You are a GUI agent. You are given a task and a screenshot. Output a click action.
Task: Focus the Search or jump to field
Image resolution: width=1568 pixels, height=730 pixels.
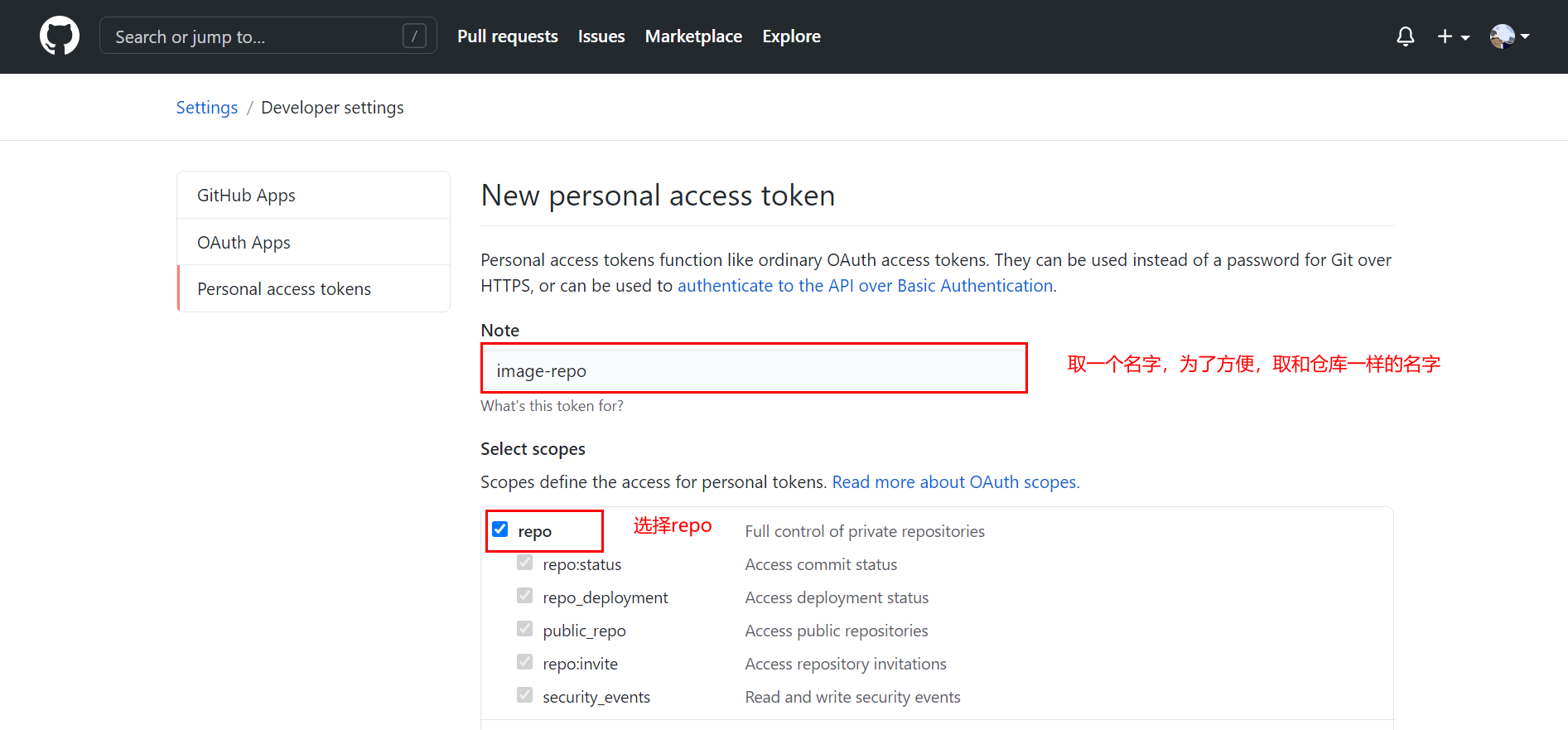coord(268,36)
